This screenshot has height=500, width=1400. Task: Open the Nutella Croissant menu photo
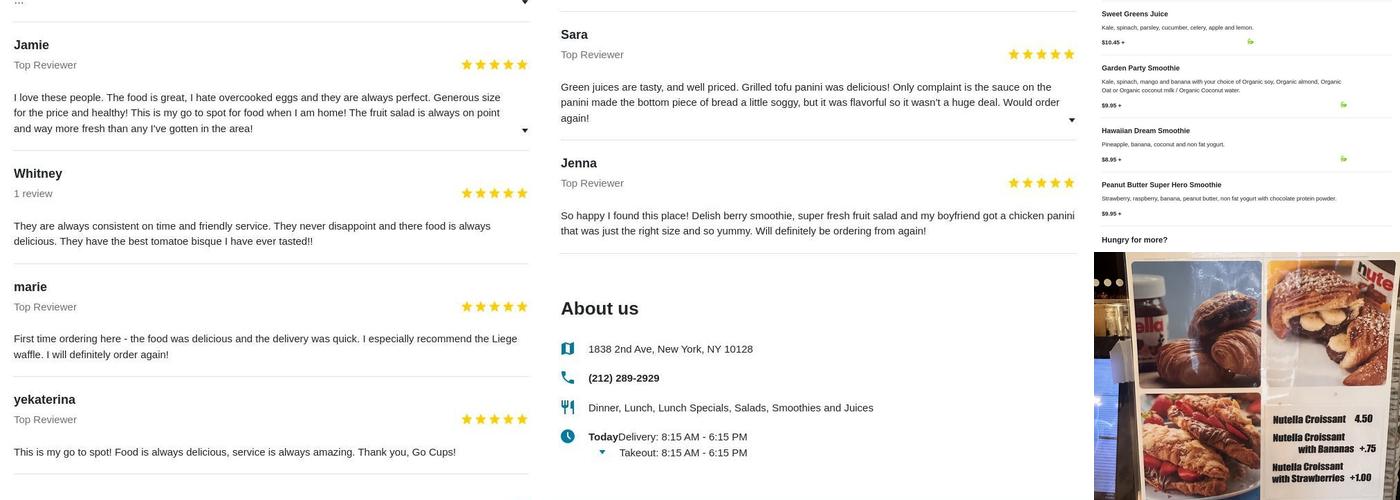[1246, 376]
